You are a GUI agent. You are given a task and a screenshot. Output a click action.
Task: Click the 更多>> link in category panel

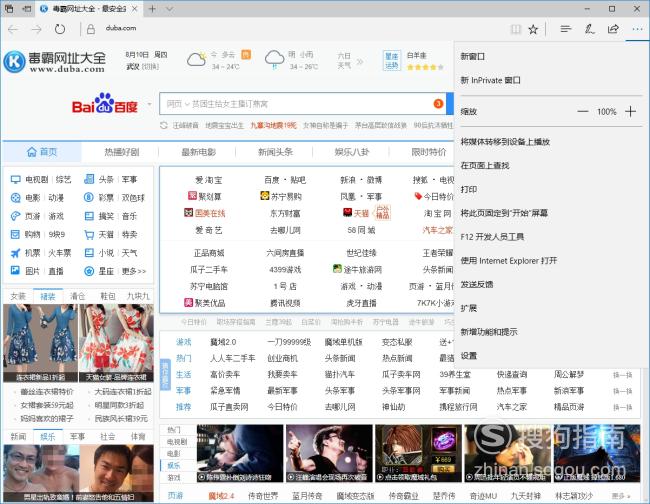pyautogui.click(x=133, y=271)
